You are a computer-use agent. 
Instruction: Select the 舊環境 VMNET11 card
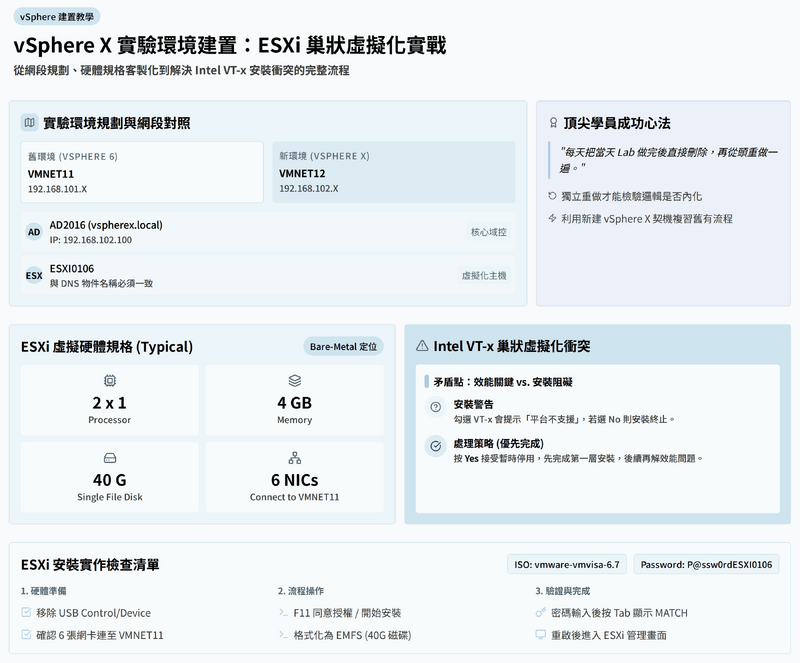pyautogui.click(x=142, y=172)
